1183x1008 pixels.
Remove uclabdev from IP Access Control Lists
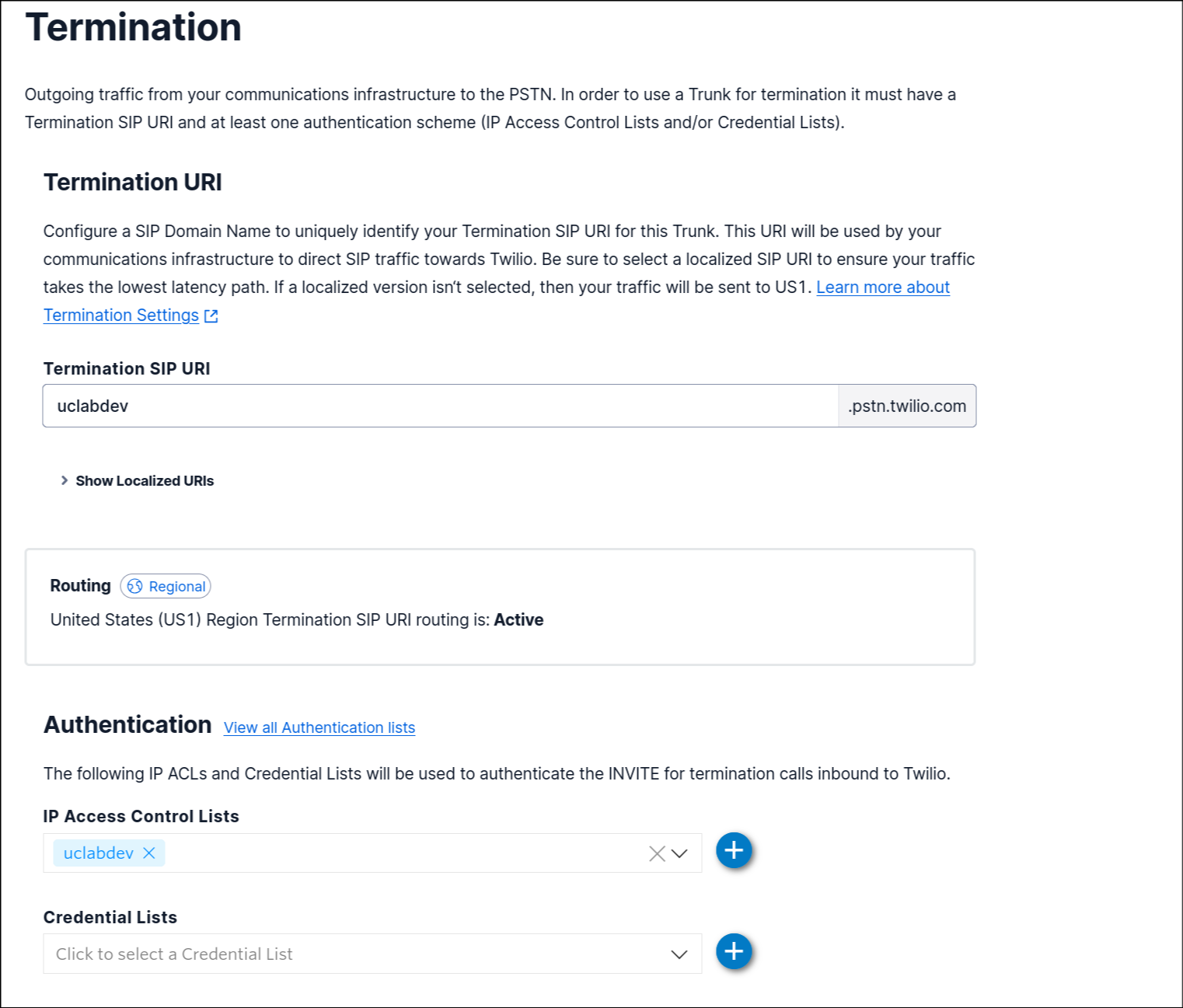(149, 853)
